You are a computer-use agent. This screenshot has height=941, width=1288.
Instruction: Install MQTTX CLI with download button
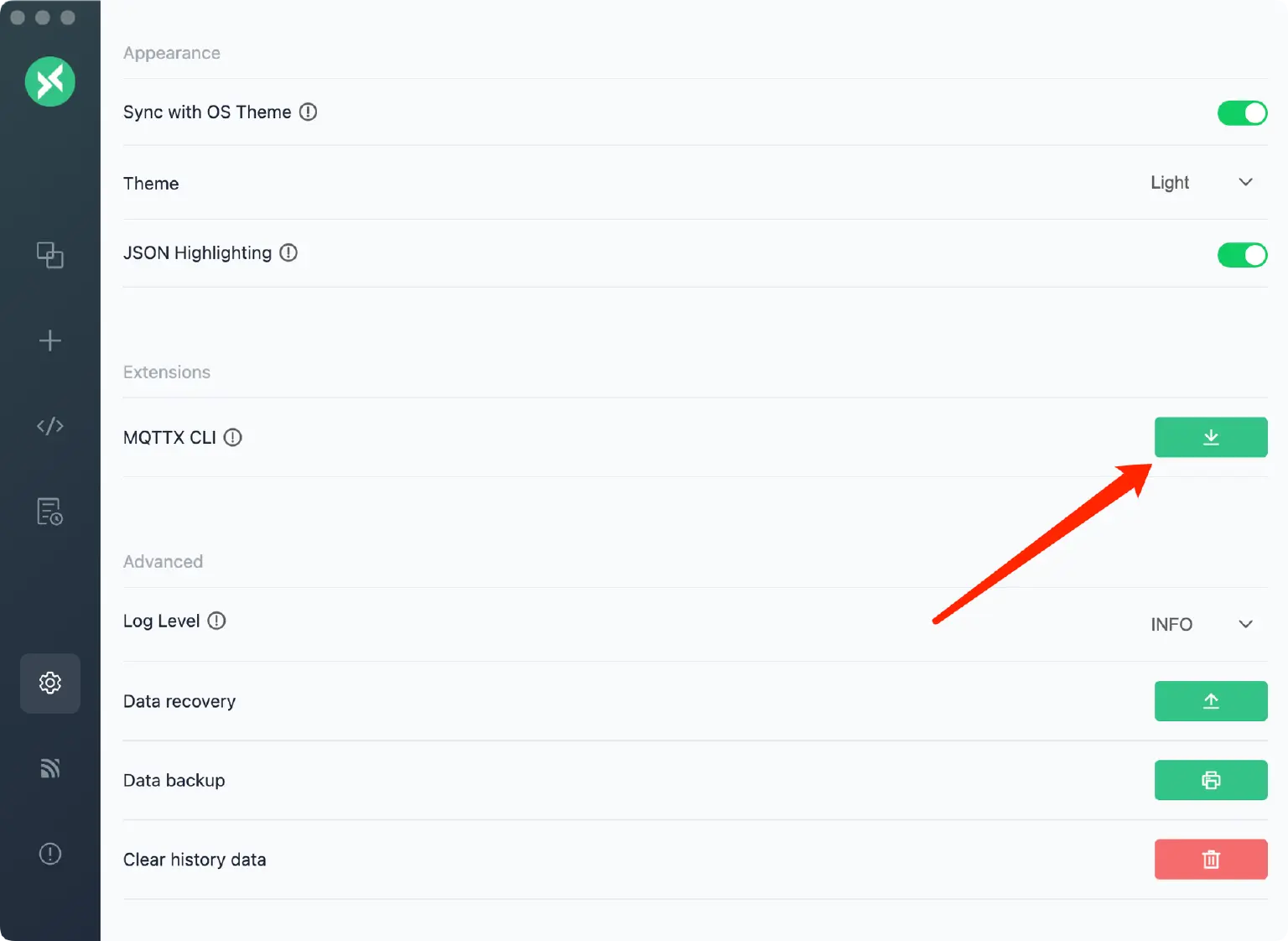pyautogui.click(x=1211, y=437)
